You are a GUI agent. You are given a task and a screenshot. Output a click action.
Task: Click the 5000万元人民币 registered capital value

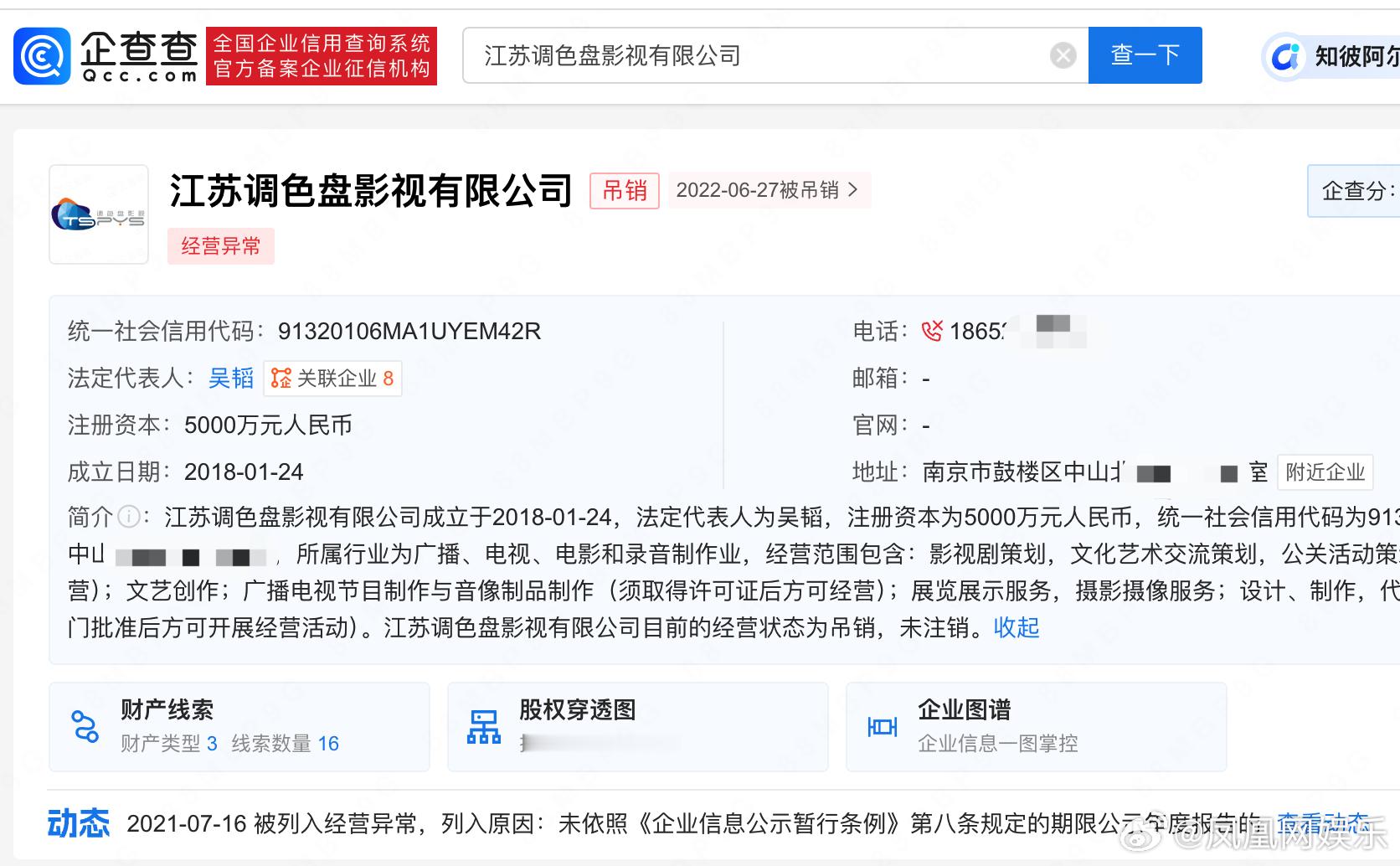tap(269, 425)
